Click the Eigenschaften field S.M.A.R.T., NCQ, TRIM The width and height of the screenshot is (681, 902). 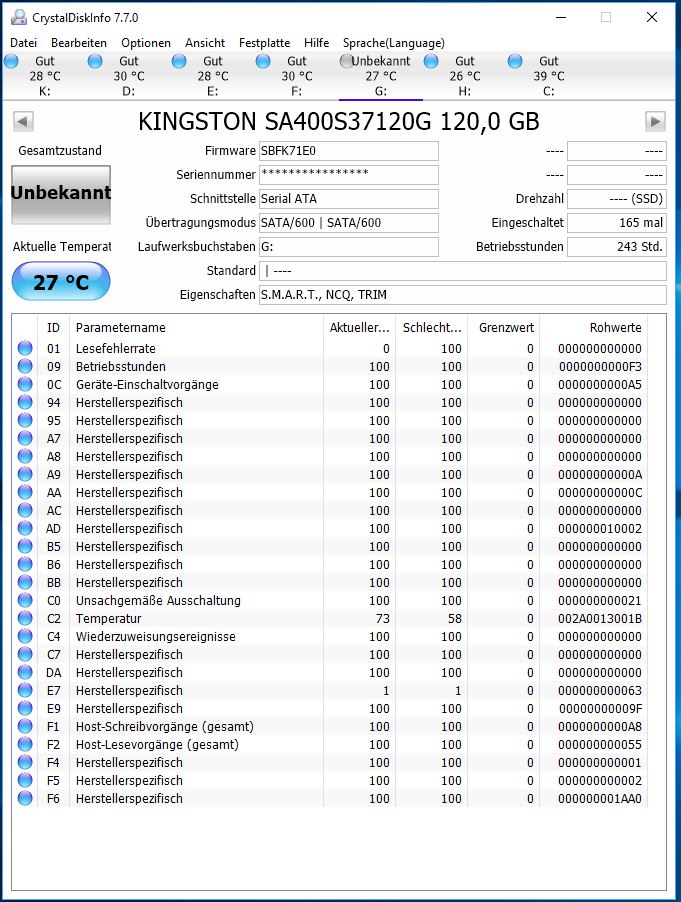pyautogui.click(x=463, y=295)
